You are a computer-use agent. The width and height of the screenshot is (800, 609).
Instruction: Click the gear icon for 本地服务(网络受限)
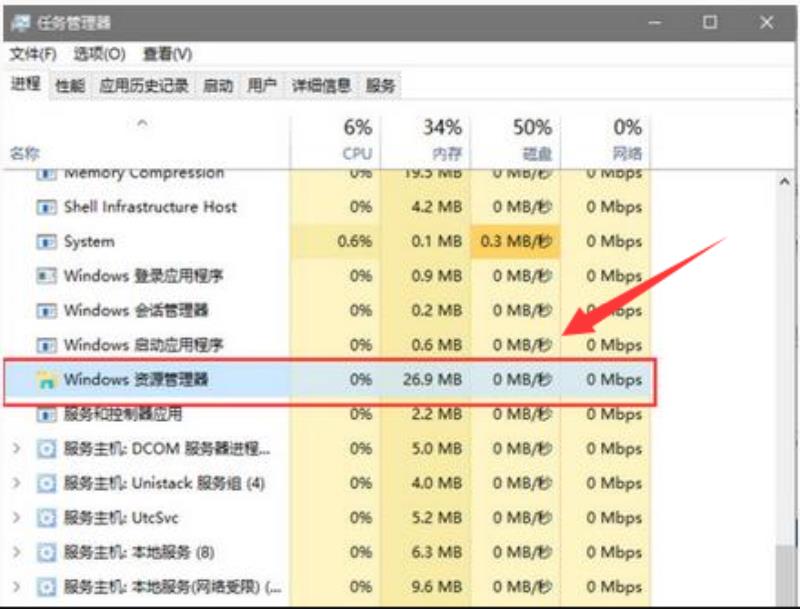tap(46, 588)
